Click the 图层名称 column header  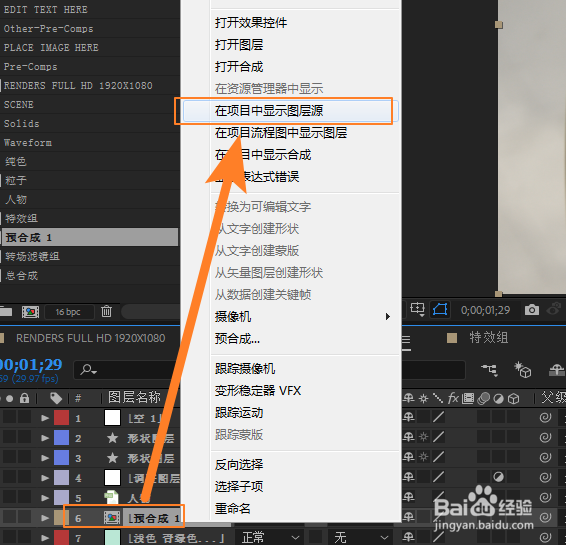pyautogui.click(x=134, y=397)
